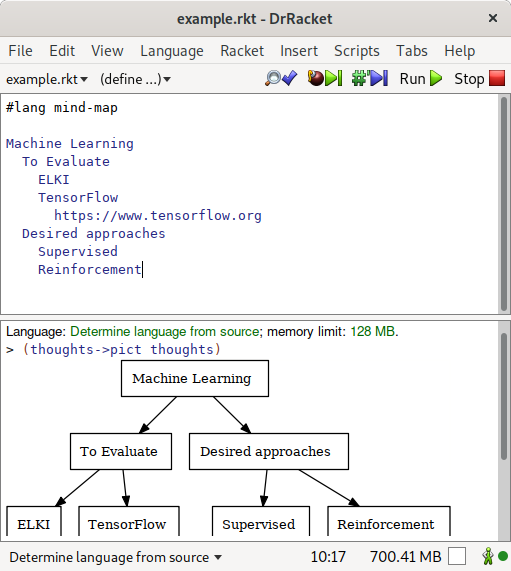Open the example.rkt file dropdown
This screenshot has width=511, height=571.
coord(47,79)
